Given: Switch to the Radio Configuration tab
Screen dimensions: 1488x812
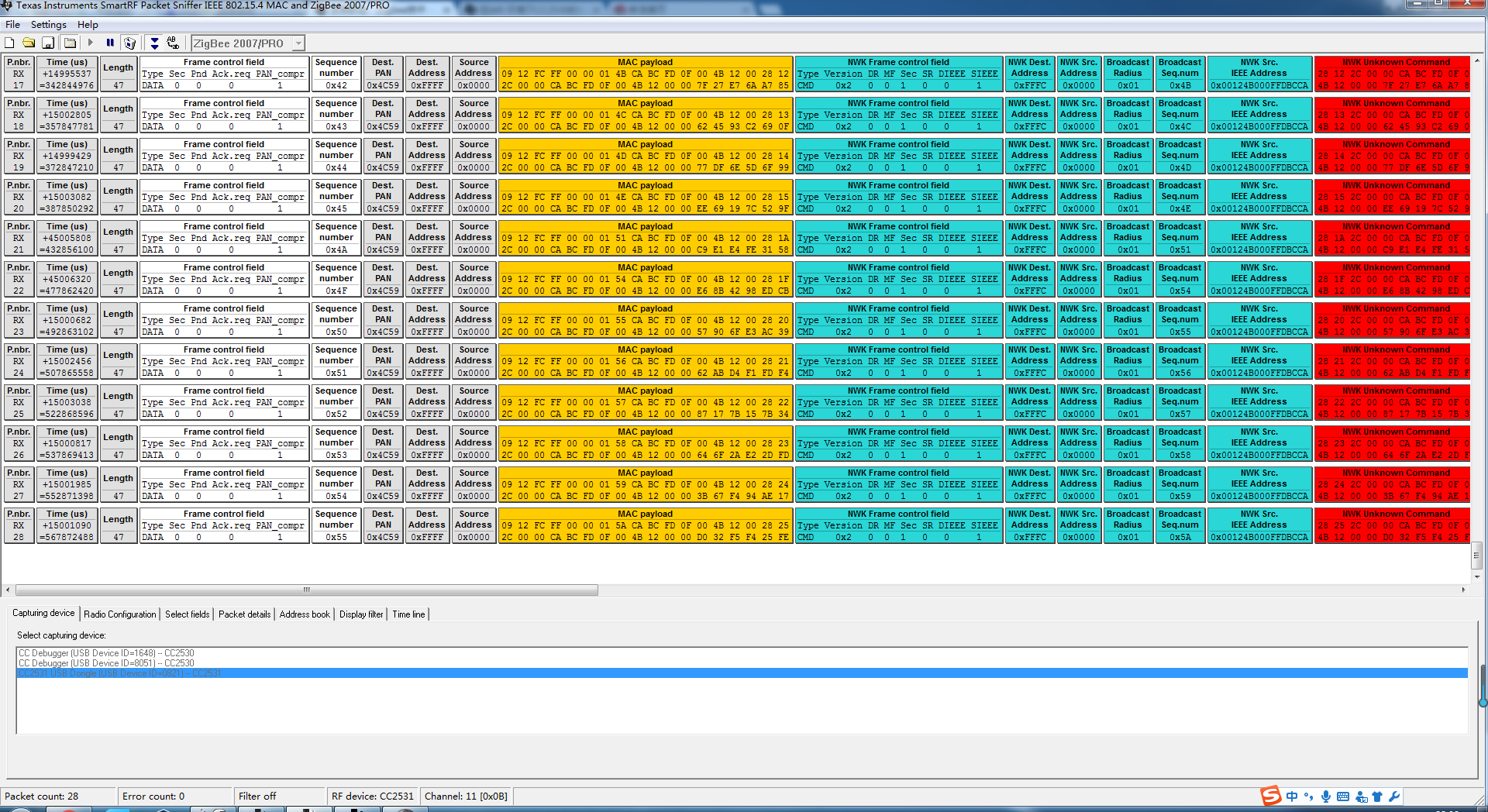Looking at the screenshot, I should point(120,614).
